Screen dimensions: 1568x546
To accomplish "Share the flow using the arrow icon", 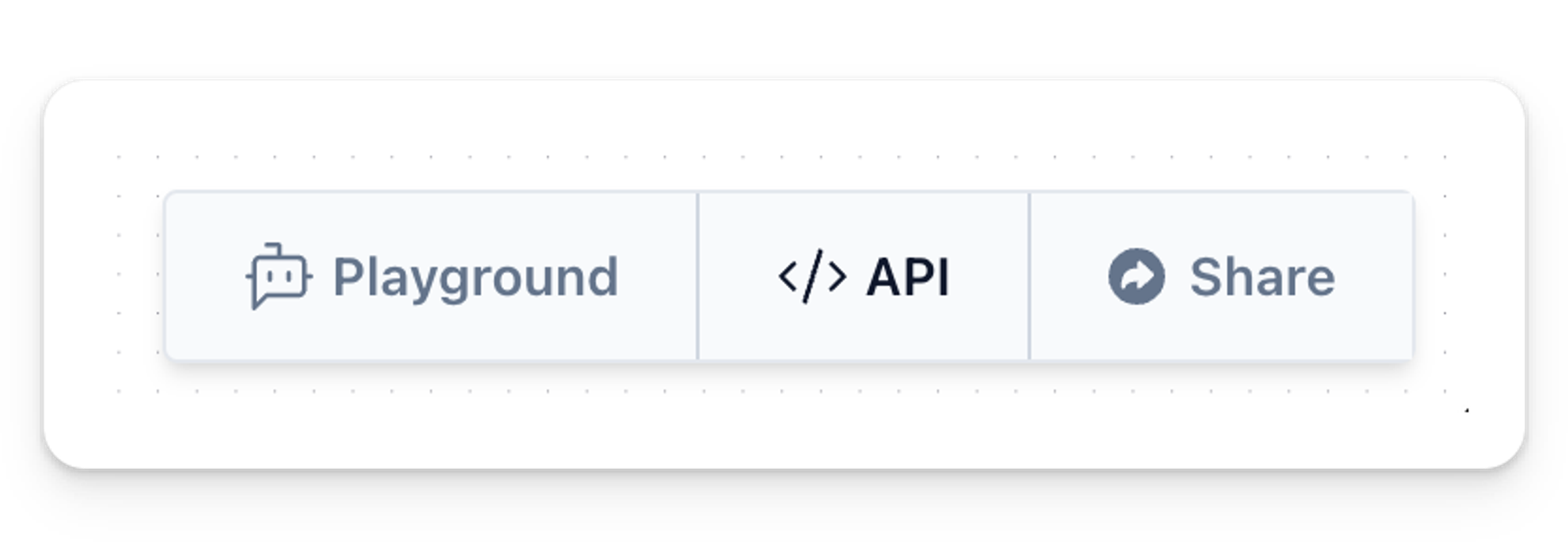I will (x=1136, y=276).
